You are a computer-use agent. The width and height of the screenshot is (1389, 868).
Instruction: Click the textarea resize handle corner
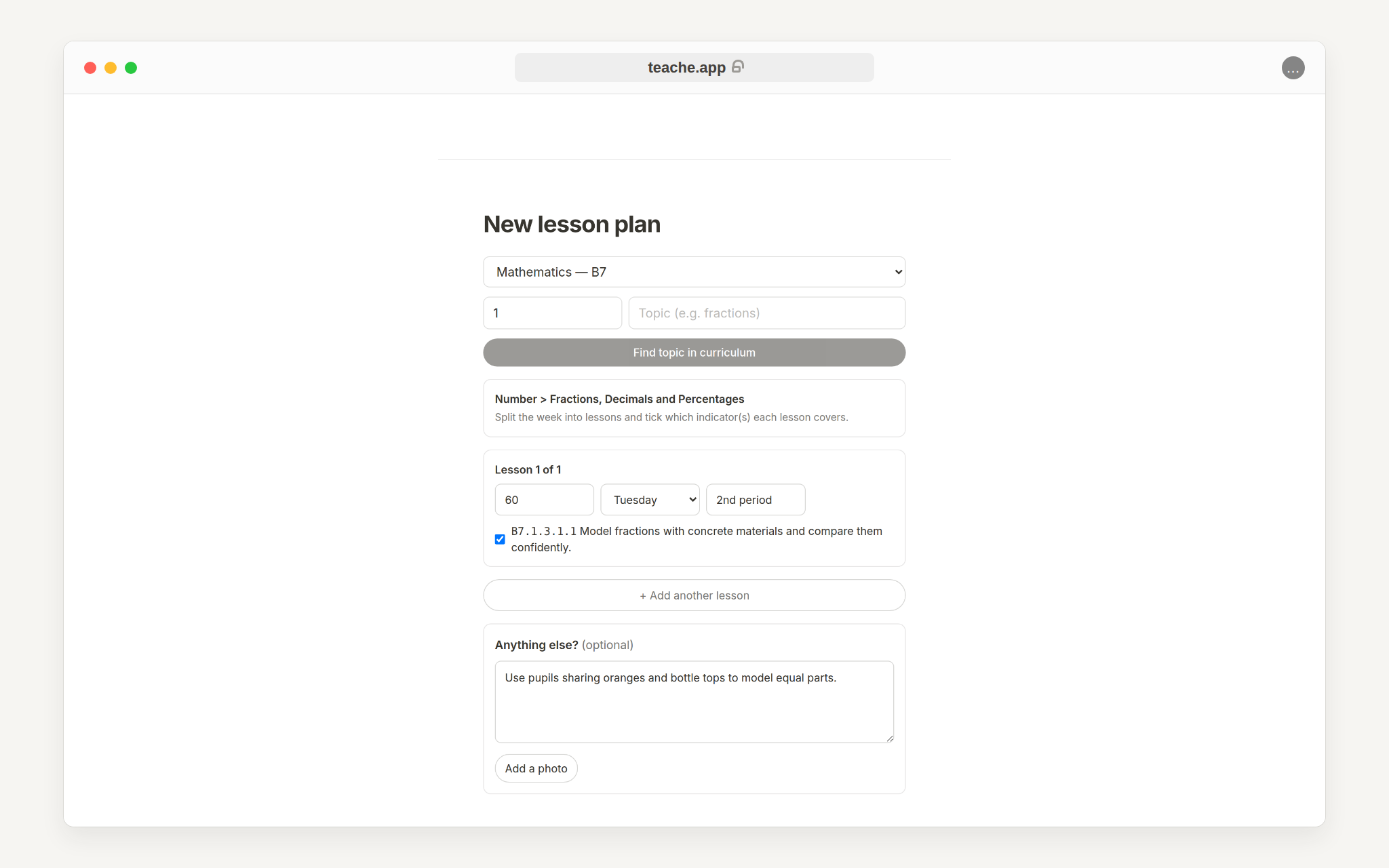(889, 738)
